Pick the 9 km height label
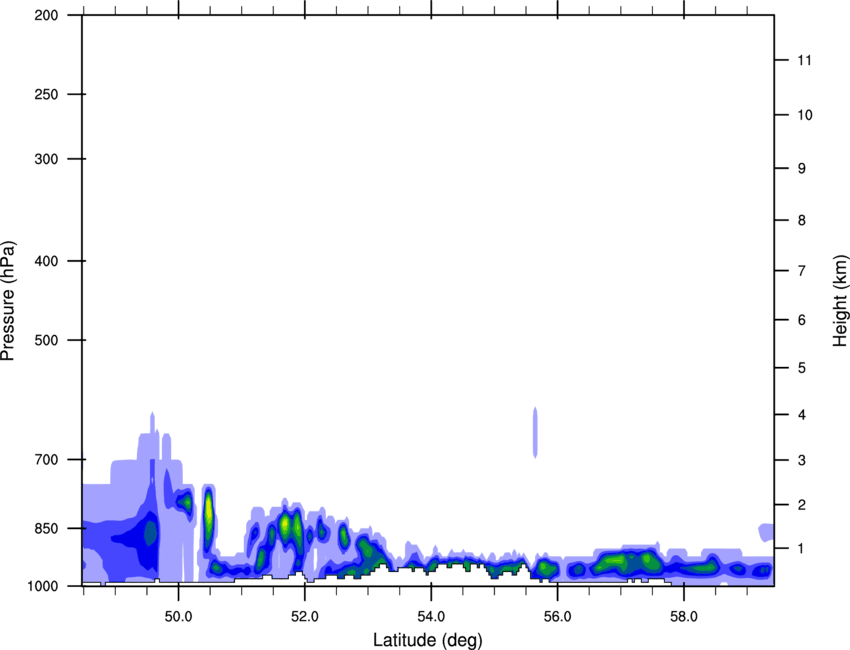Image resolution: width=850 pixels, height=650 pixels. point(802,169)
